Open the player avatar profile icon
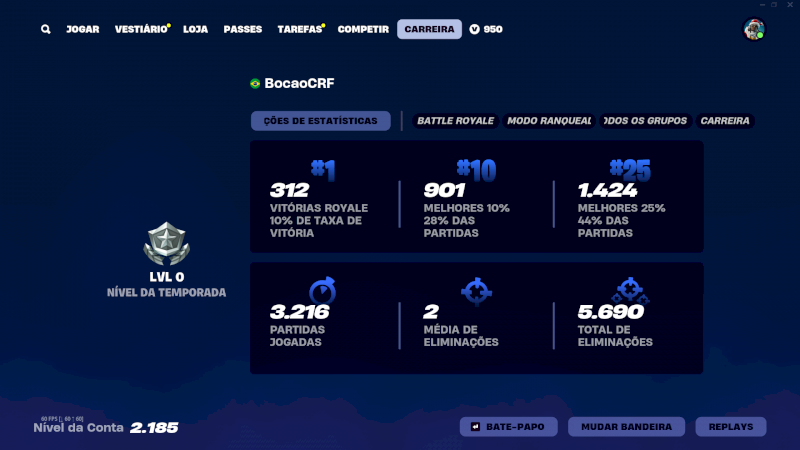Image resolution: width=800 pixels, height=450 pixels. pyautogui.click(x=754, y=29)
